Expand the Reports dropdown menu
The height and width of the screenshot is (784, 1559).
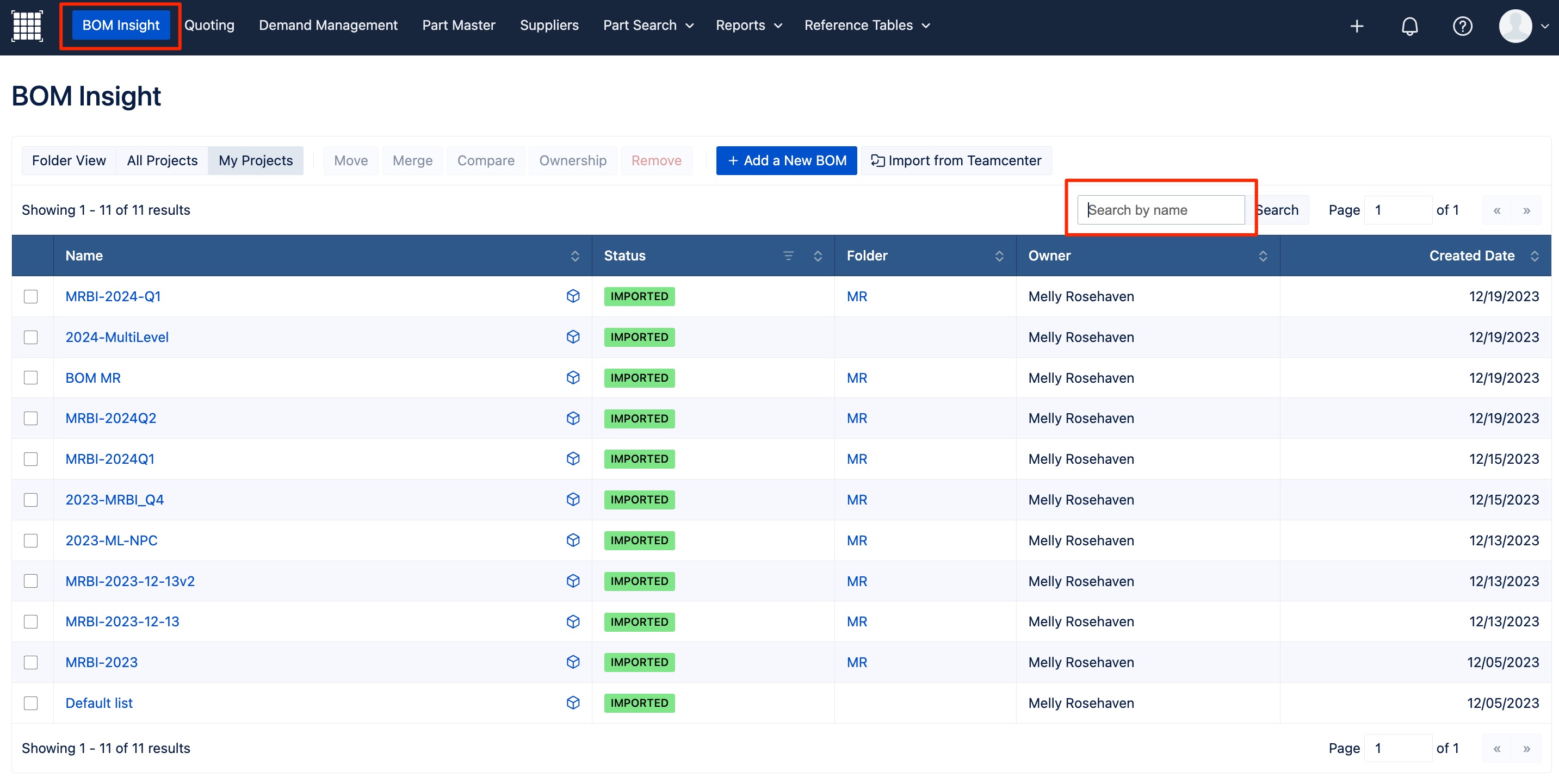click(748, 26)
